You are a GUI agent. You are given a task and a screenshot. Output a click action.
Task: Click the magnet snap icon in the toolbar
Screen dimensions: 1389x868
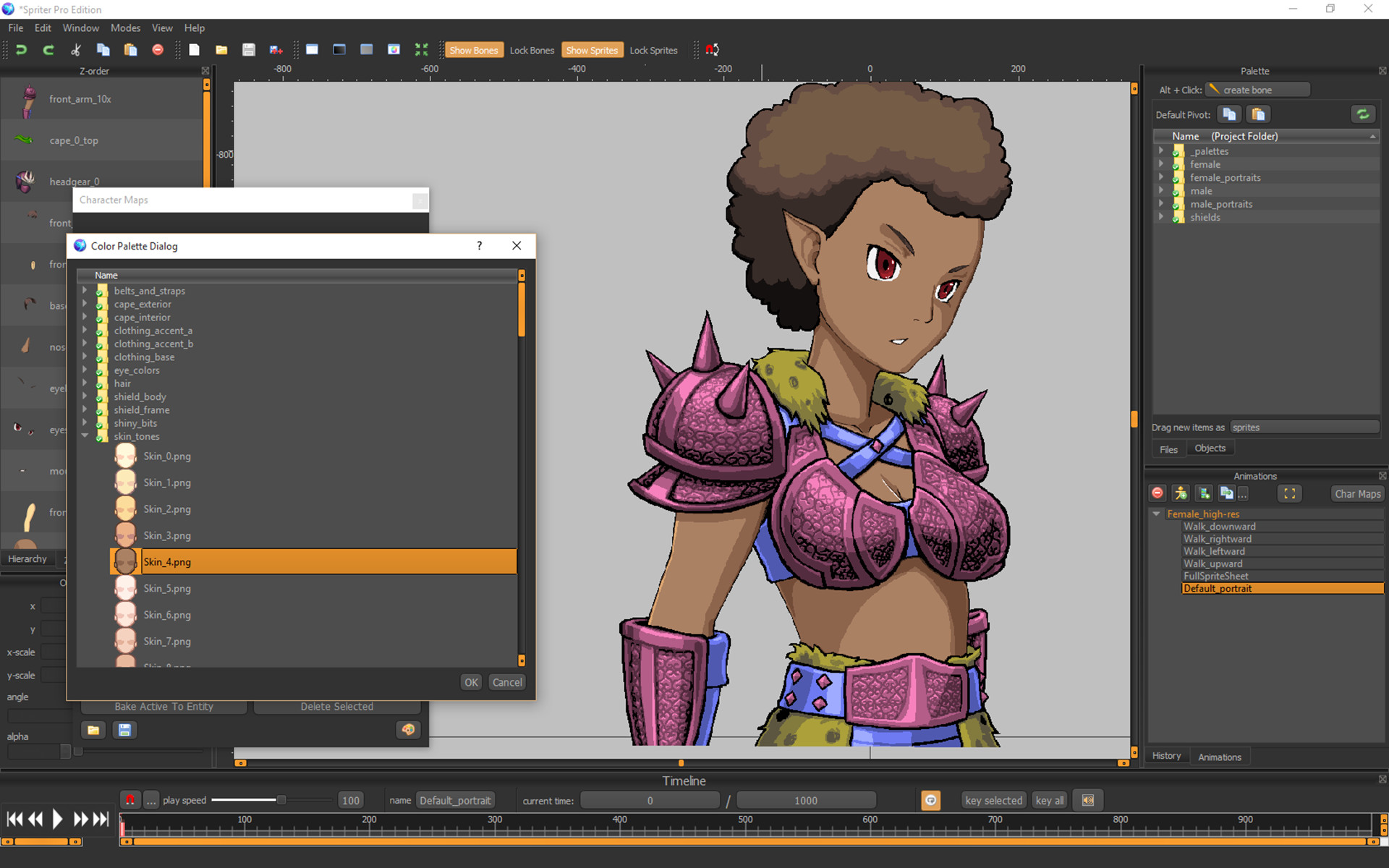click(x=712, y=49)
